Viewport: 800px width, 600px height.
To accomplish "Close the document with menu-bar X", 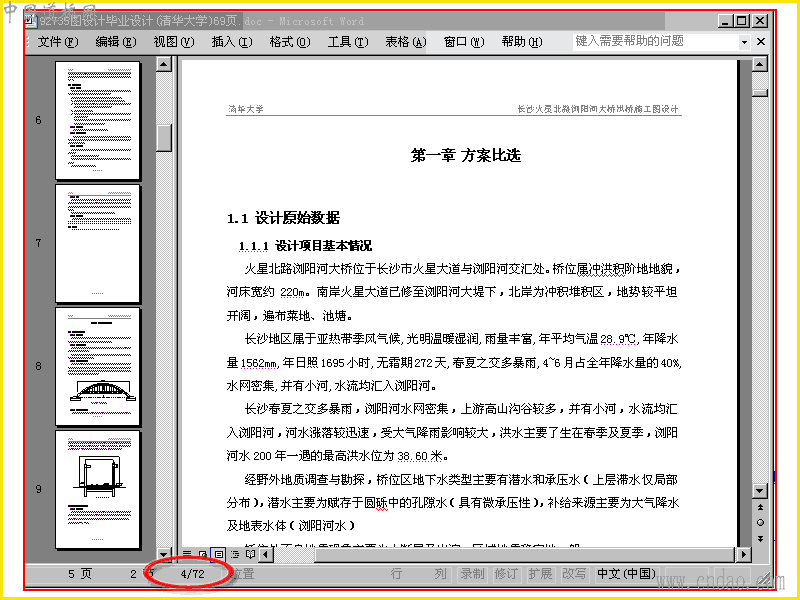I will point(761,42).
